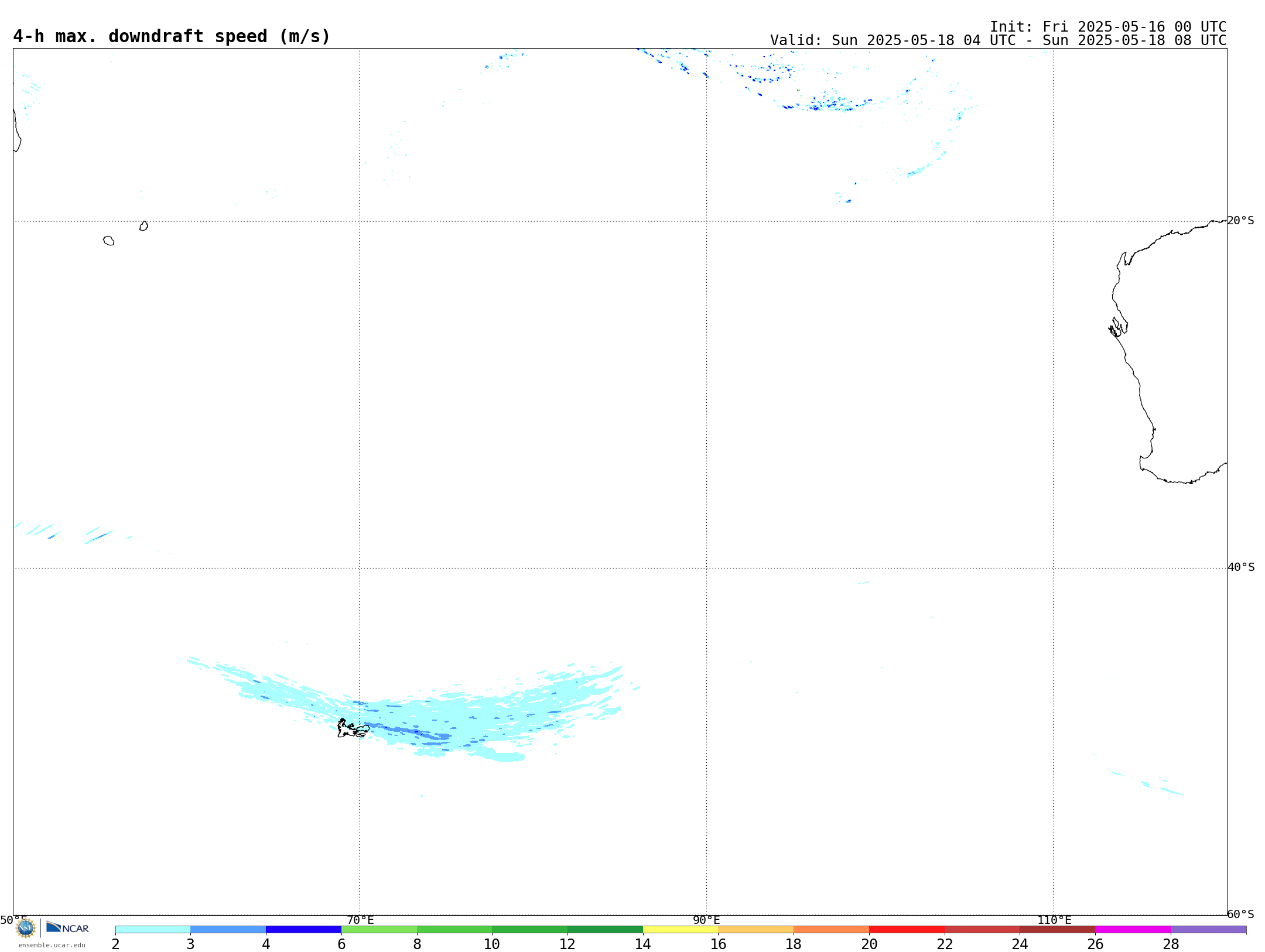Click the 40°S latitude label
This screenshot has width=1265, height=952.
[x=1241, y=567]
